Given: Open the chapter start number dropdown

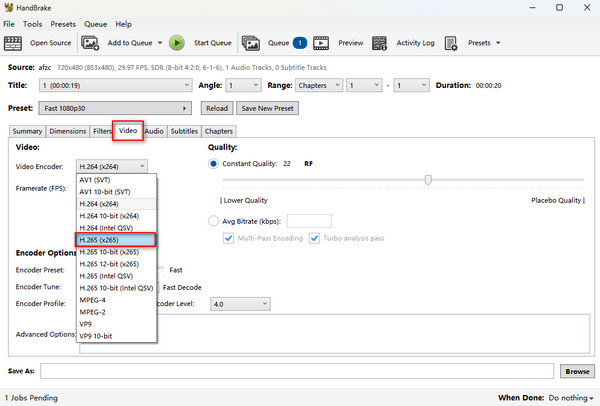Looking at the screenshot, I should coord(364,85).
